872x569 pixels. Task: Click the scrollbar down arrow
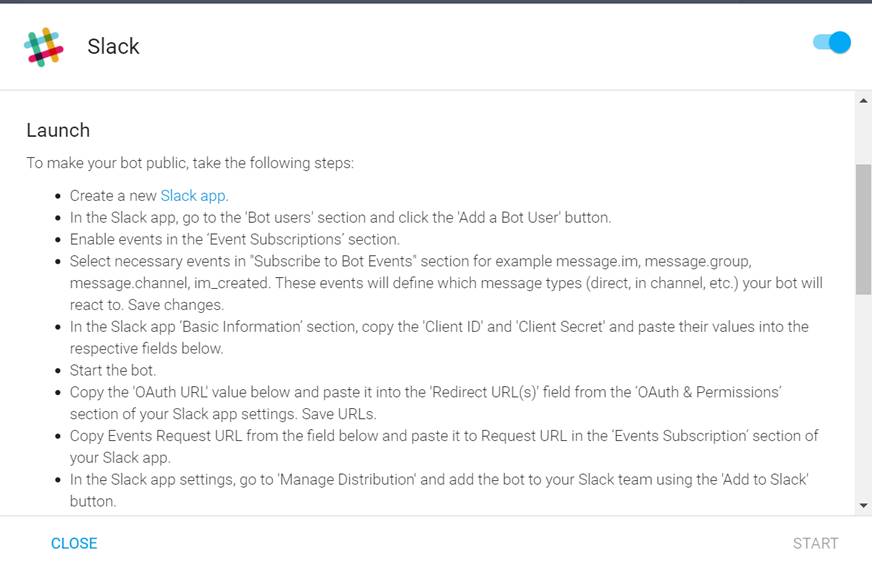pos(863,506)
